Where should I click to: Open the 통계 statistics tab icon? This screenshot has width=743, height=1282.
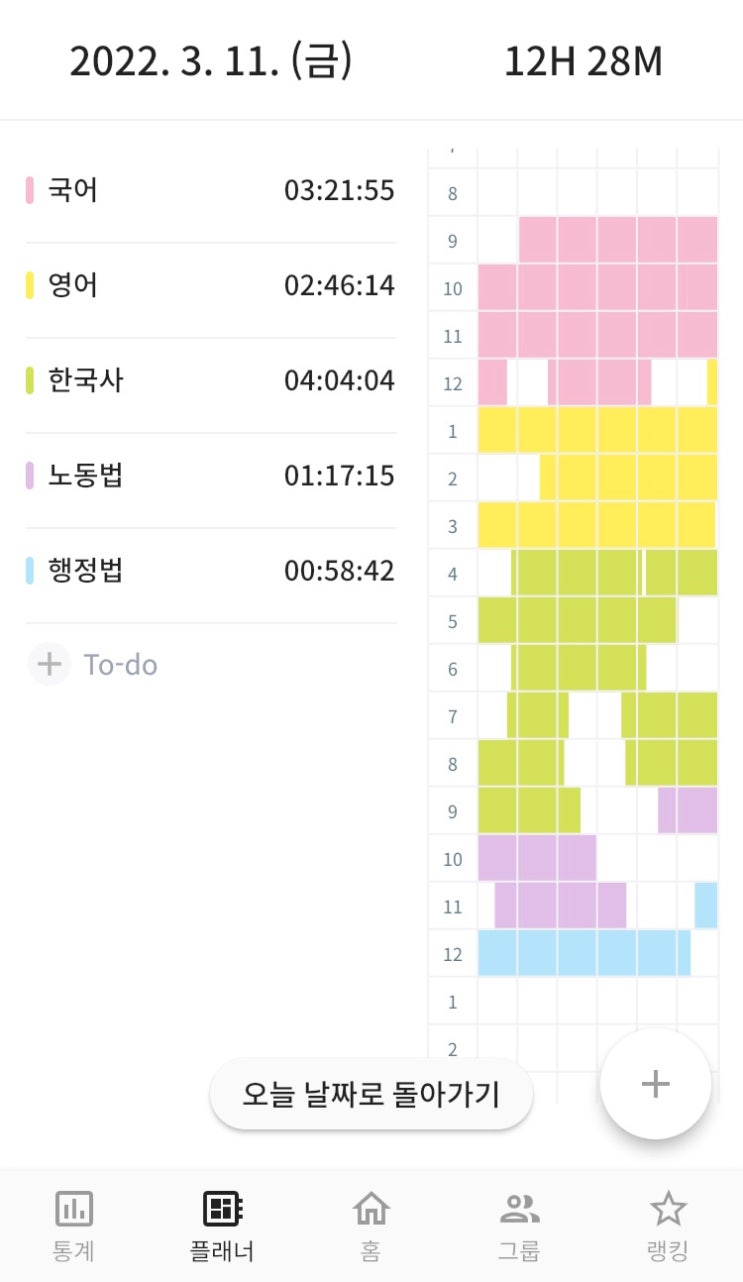pos(74,1210)
